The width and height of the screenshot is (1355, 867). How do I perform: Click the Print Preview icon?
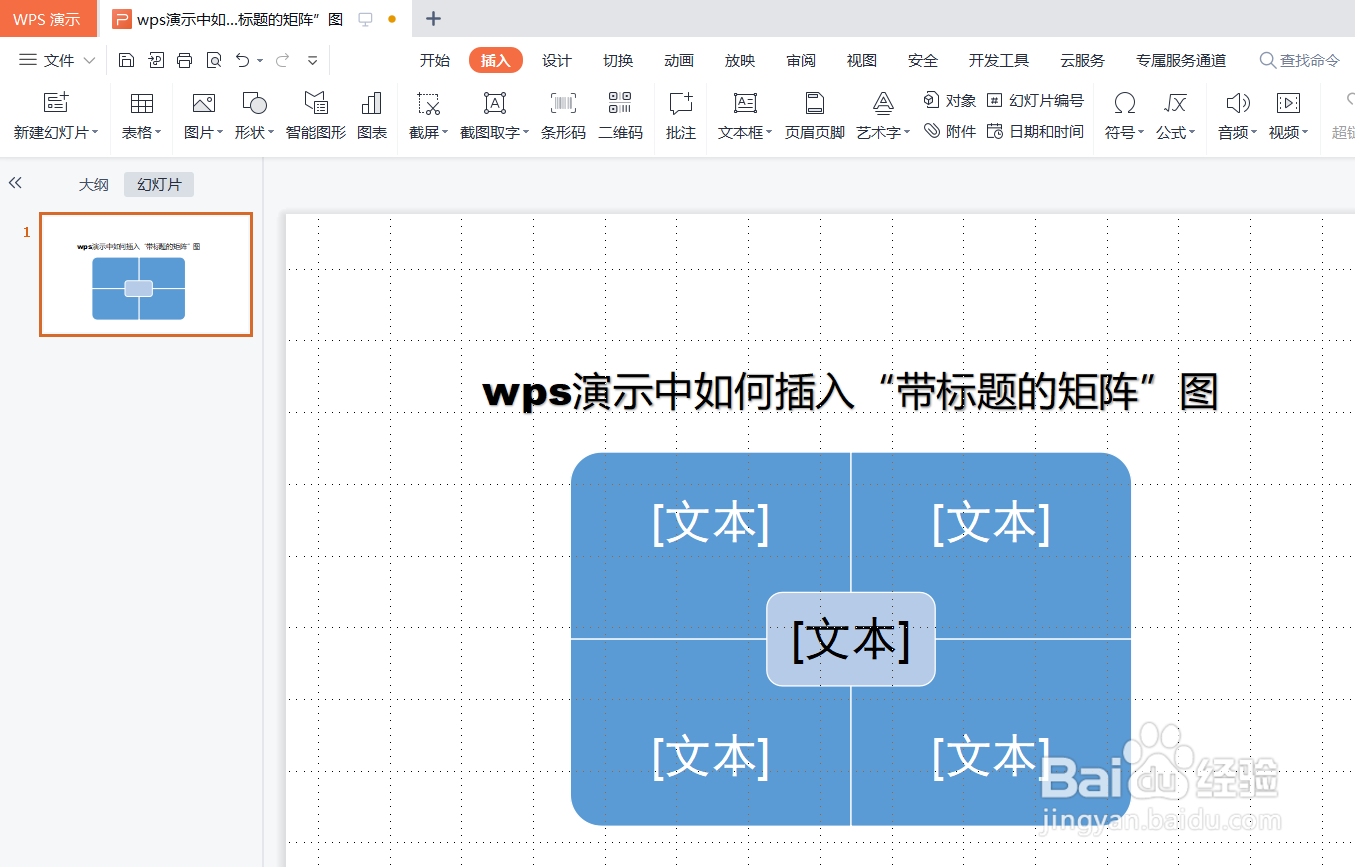click(x=213, y=60)
